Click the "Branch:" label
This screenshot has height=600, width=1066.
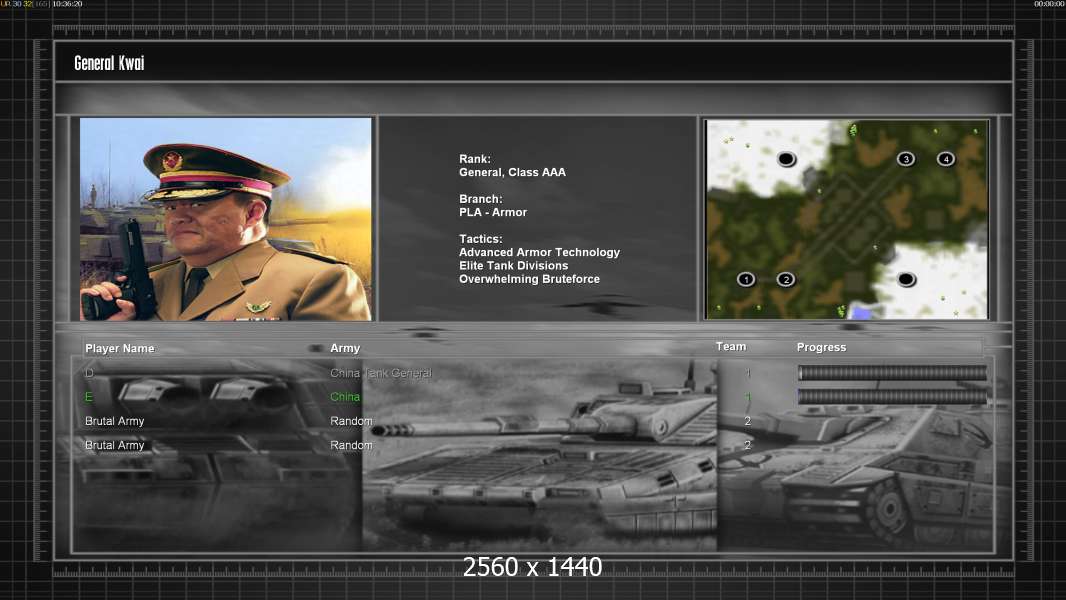[481, 199]
